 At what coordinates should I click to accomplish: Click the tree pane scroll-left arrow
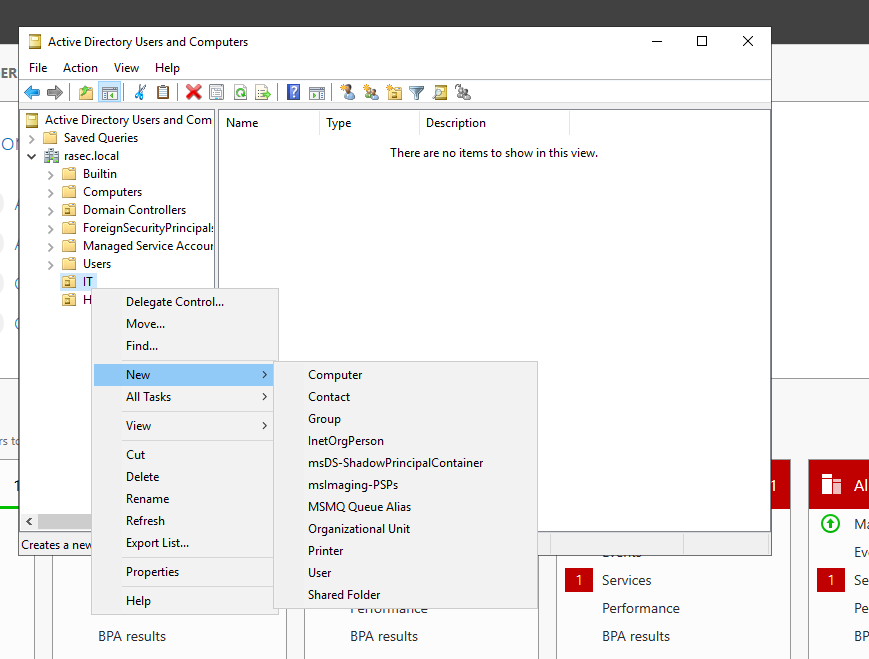(x=29, y=522)
